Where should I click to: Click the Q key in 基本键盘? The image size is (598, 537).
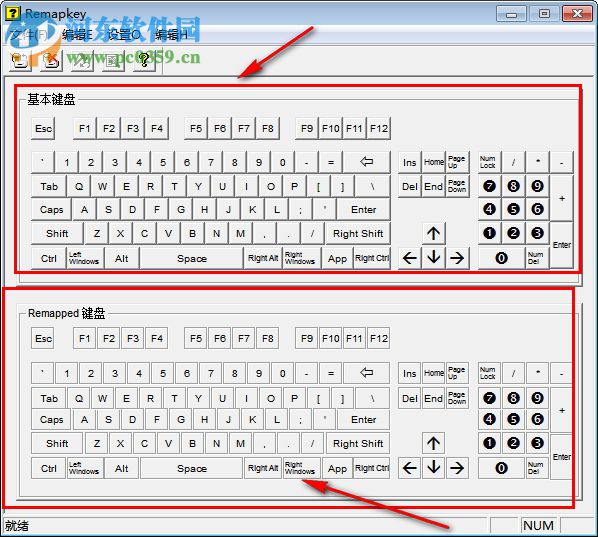coord(79,186)
